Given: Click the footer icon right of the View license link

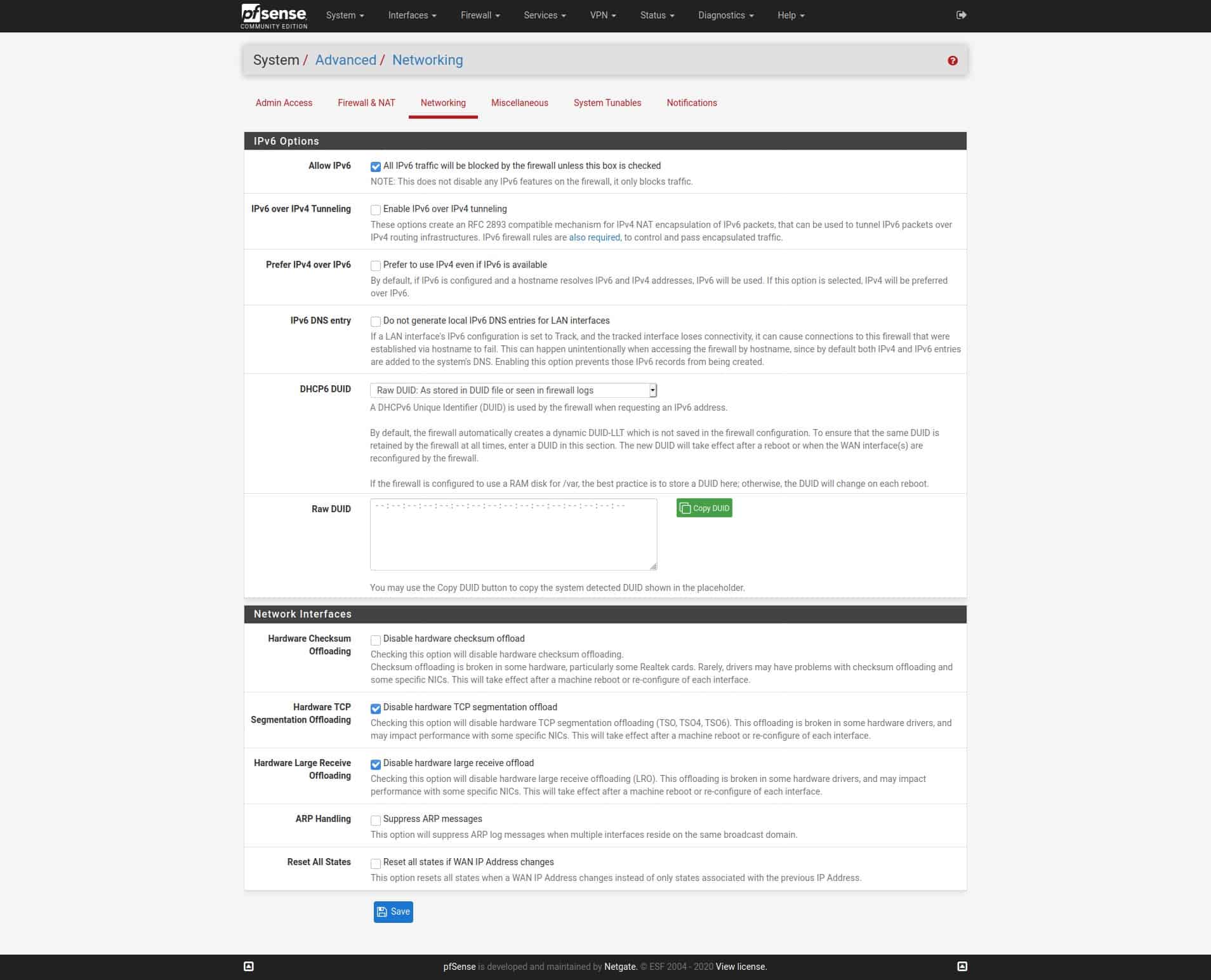Looking at the screenshot, I should (962, 967).
